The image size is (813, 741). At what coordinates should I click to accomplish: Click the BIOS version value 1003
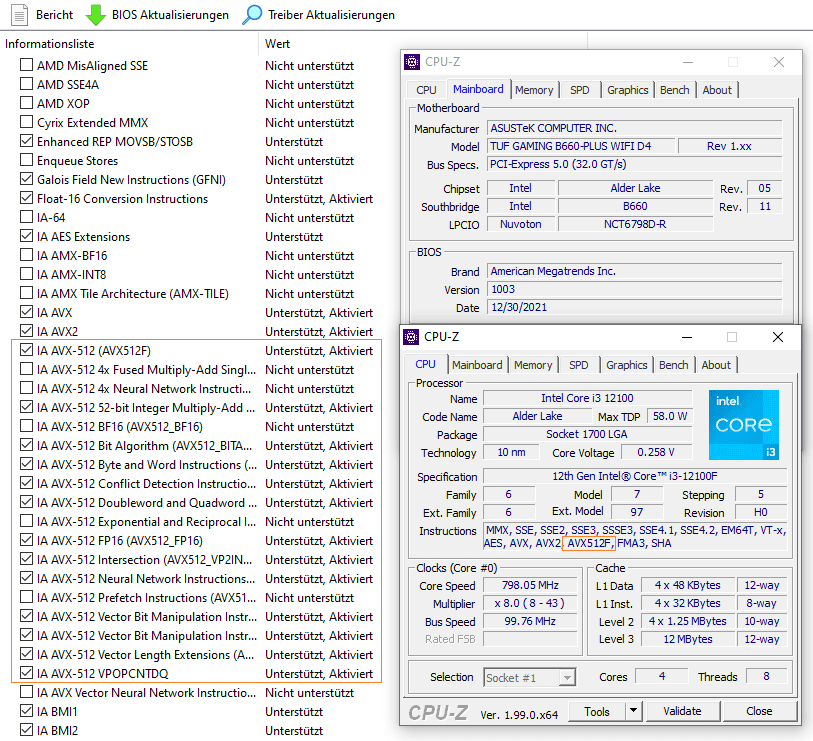pyautogui.click(x=634, y=289)
